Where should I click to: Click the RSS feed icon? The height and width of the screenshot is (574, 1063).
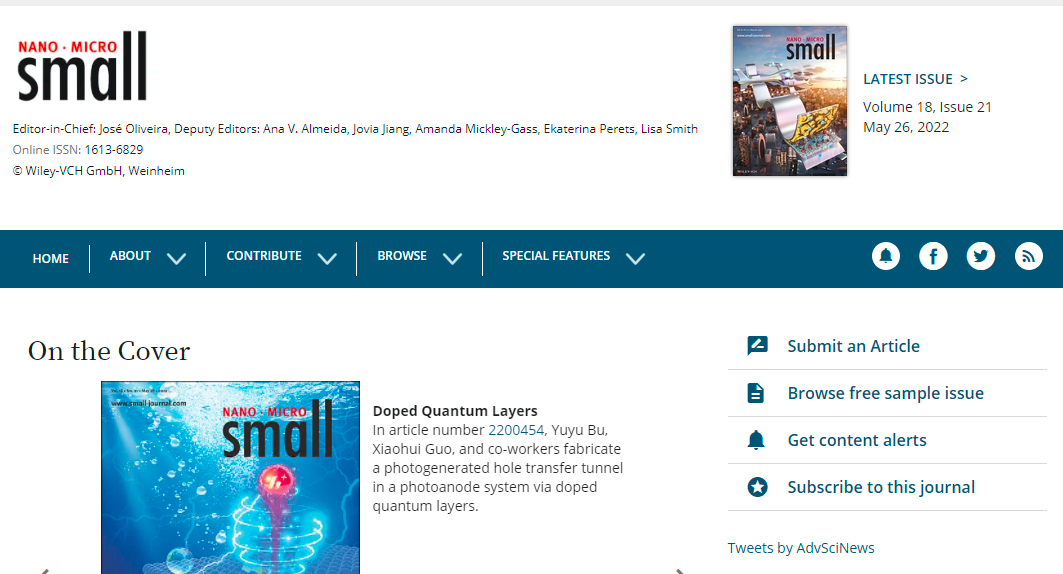pos(1029,256)
